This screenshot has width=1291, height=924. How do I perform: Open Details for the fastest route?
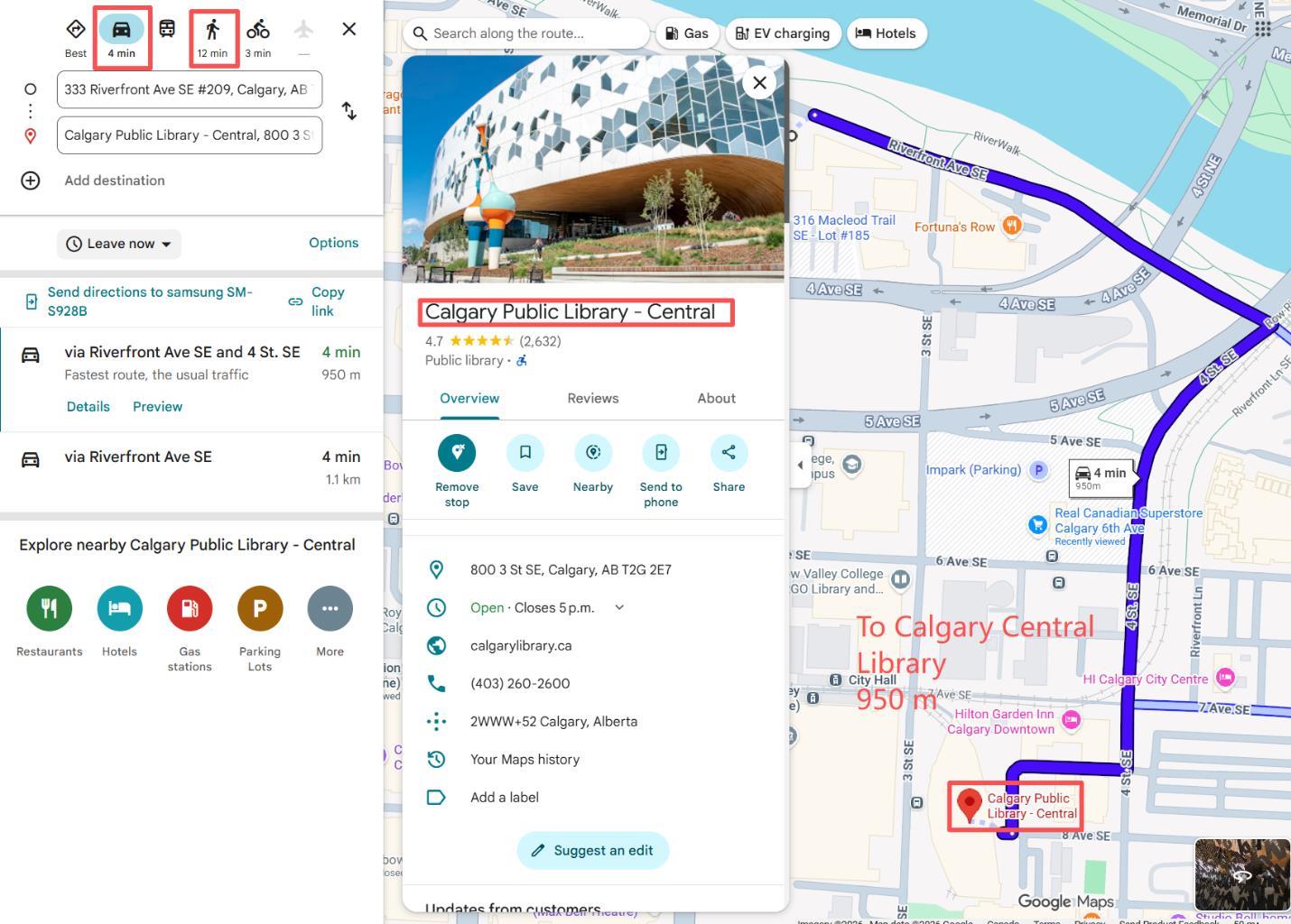click(x=88, y=406)
